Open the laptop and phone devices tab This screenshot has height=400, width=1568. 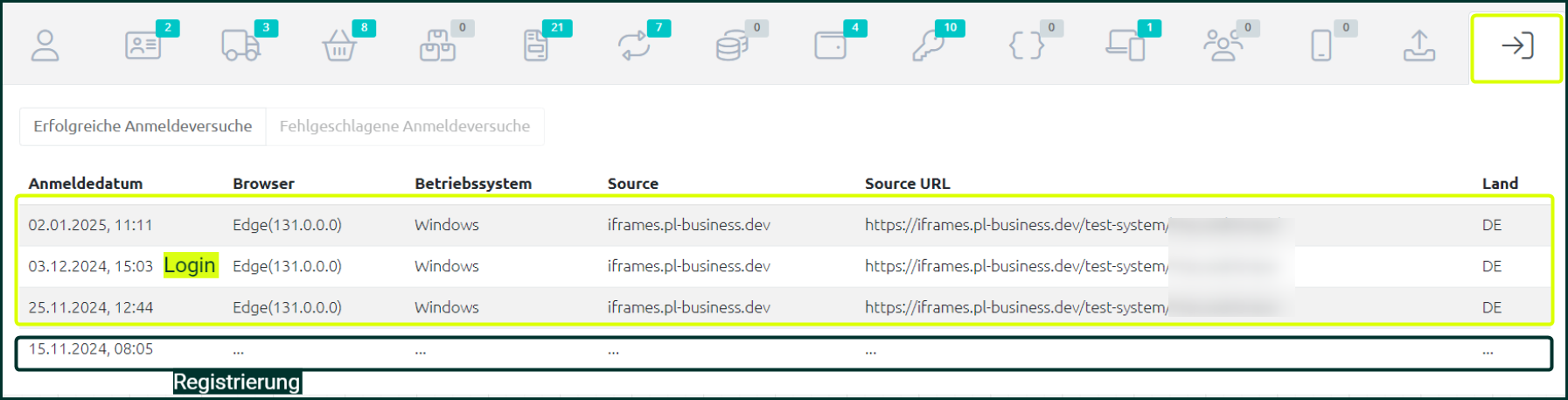tap(1125, 46)
